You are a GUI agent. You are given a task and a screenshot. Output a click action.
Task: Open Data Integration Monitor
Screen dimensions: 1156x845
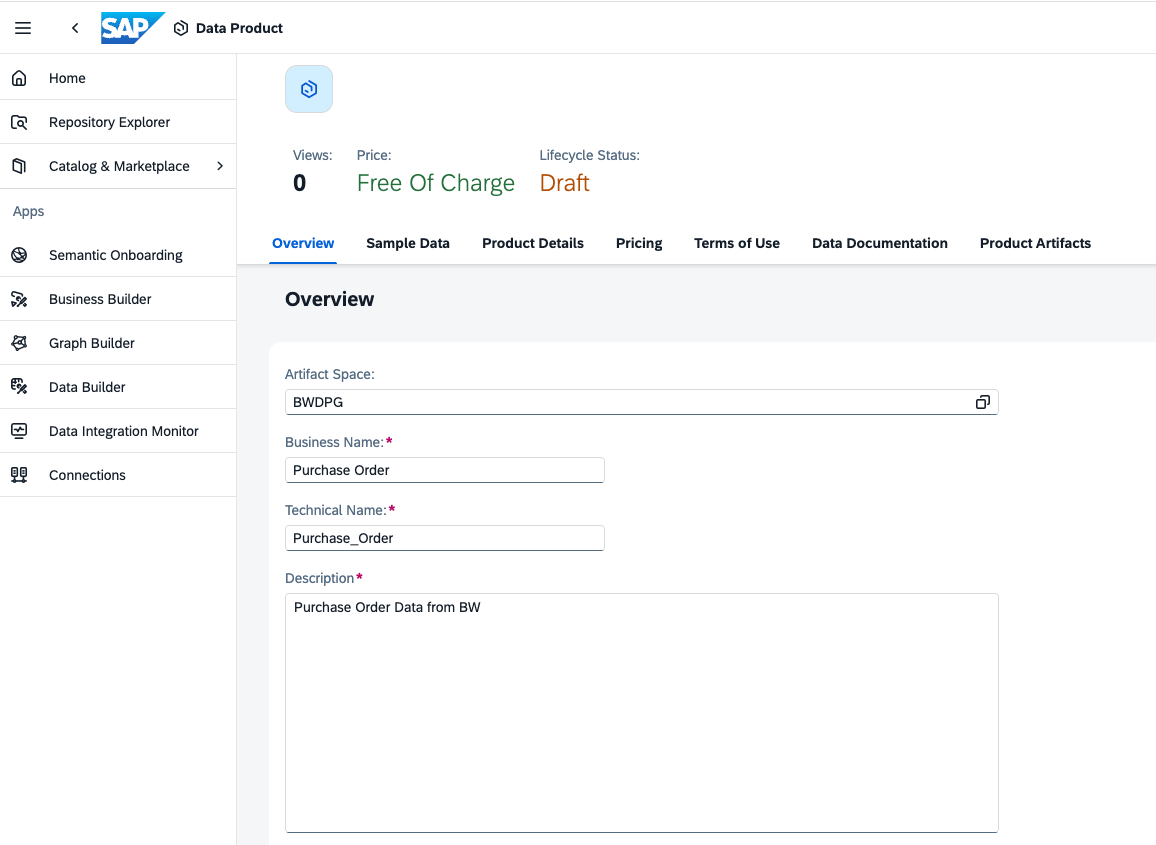(x=124, y=431)
